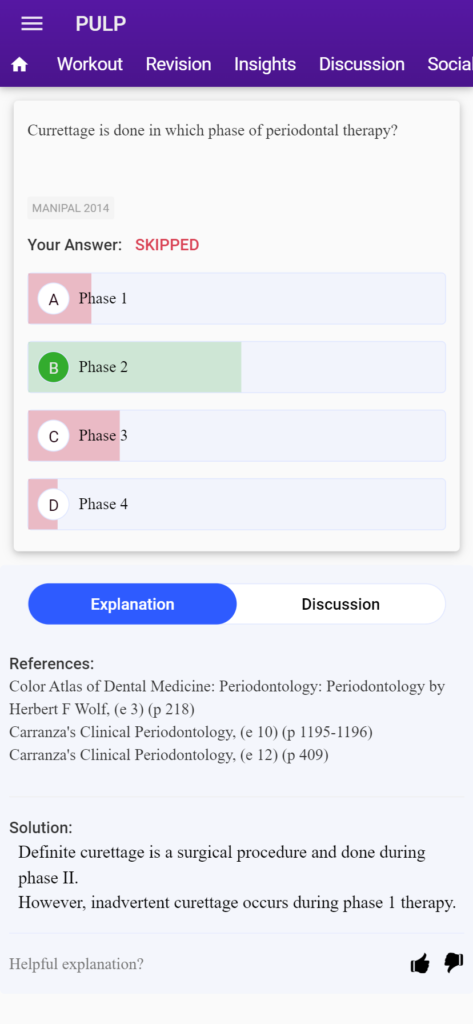Open the Social tab
Image resolution: width=473 pixels, height=1024 pixels.
(449, 64)
